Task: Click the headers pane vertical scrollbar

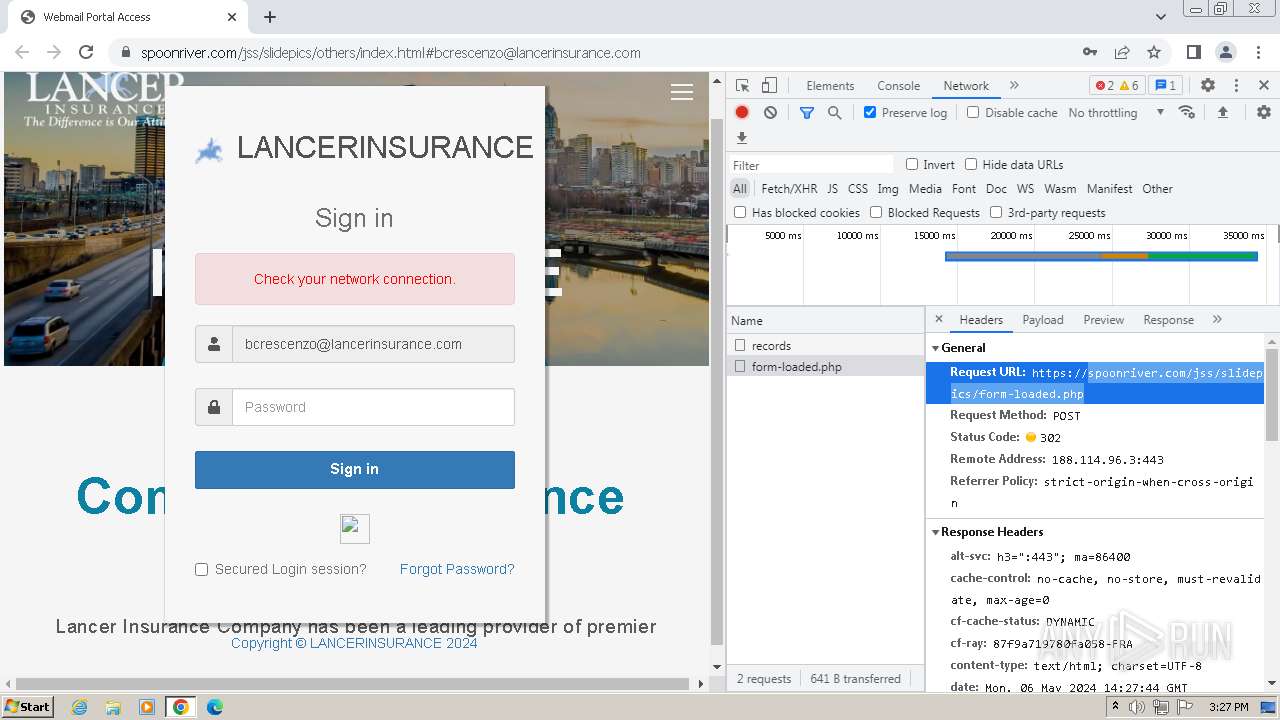Action: point(1272,395)
